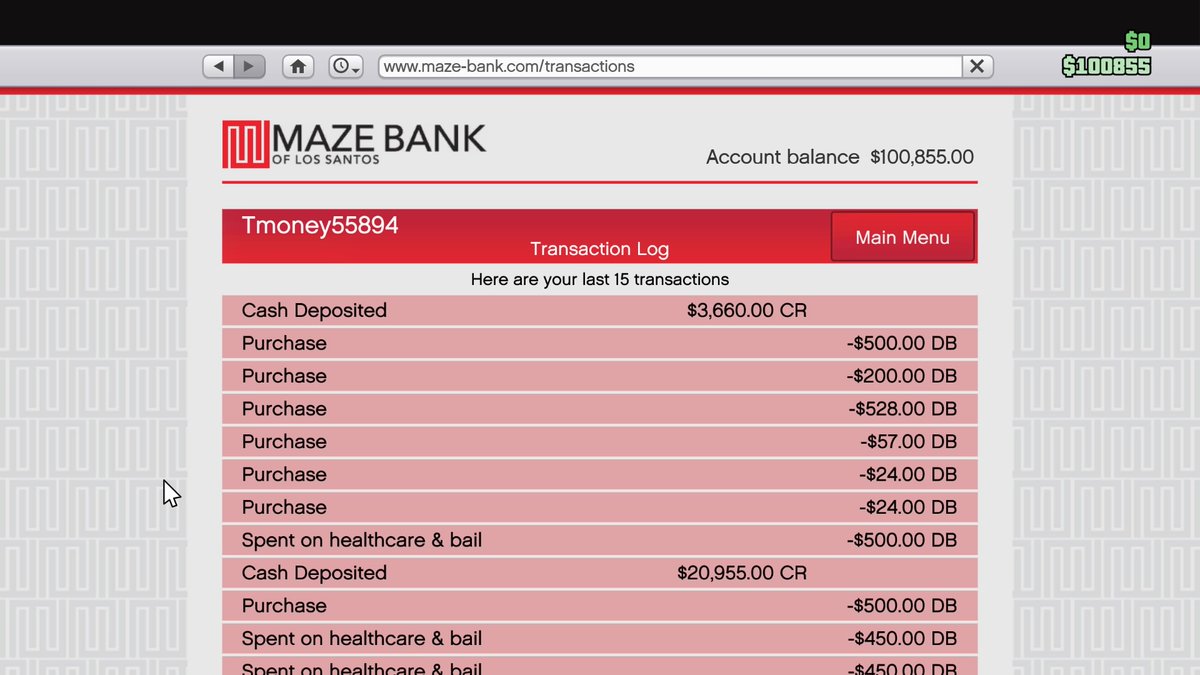Click the browser back arrow
This screenshot has height=675, width=1200.
click(218, 67)
